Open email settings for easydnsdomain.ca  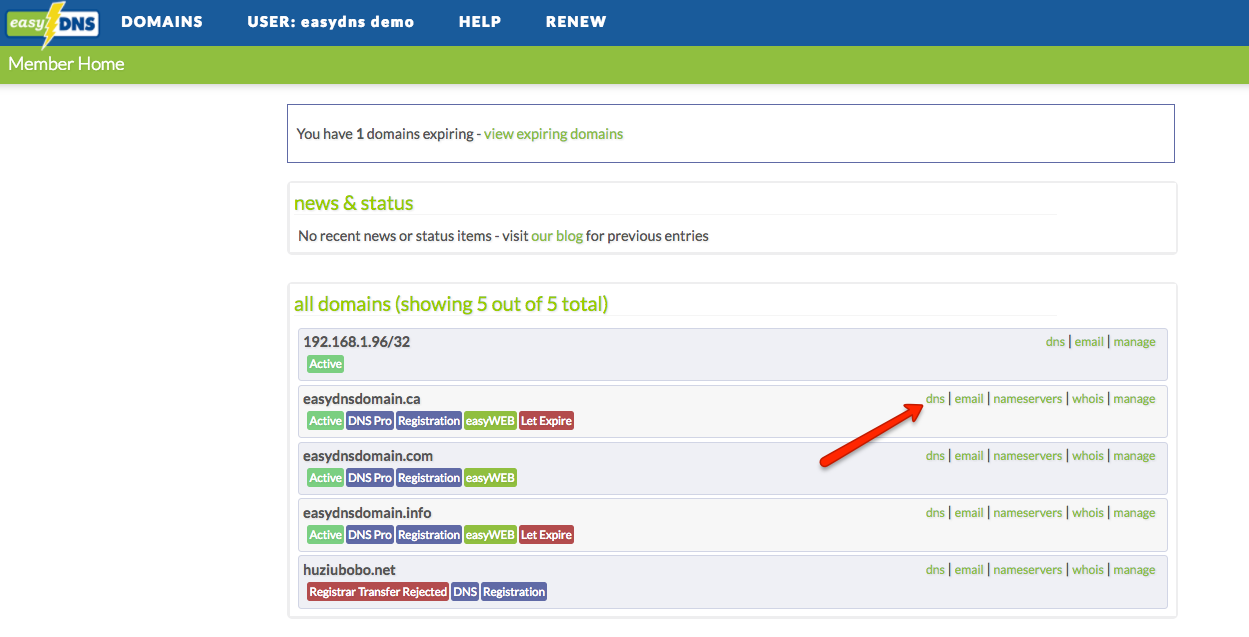(x=969, y=399)
